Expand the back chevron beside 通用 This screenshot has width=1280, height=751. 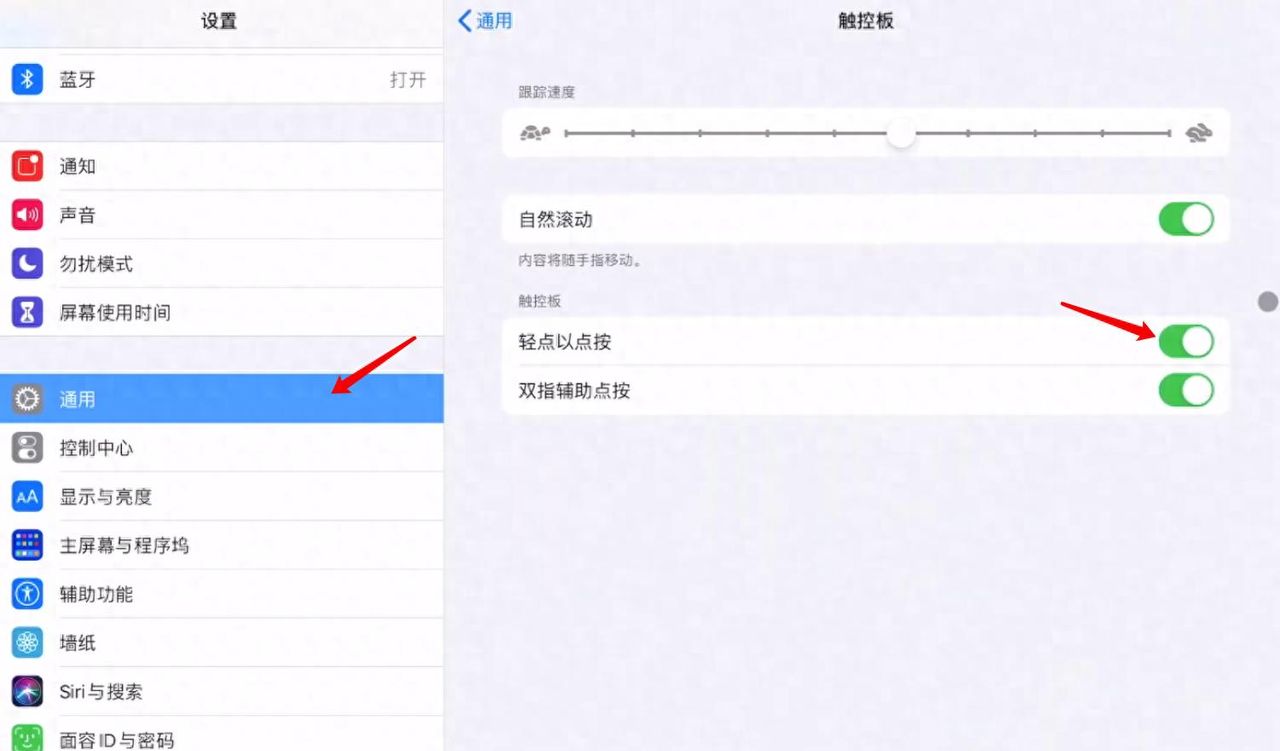tap(461, 20)
